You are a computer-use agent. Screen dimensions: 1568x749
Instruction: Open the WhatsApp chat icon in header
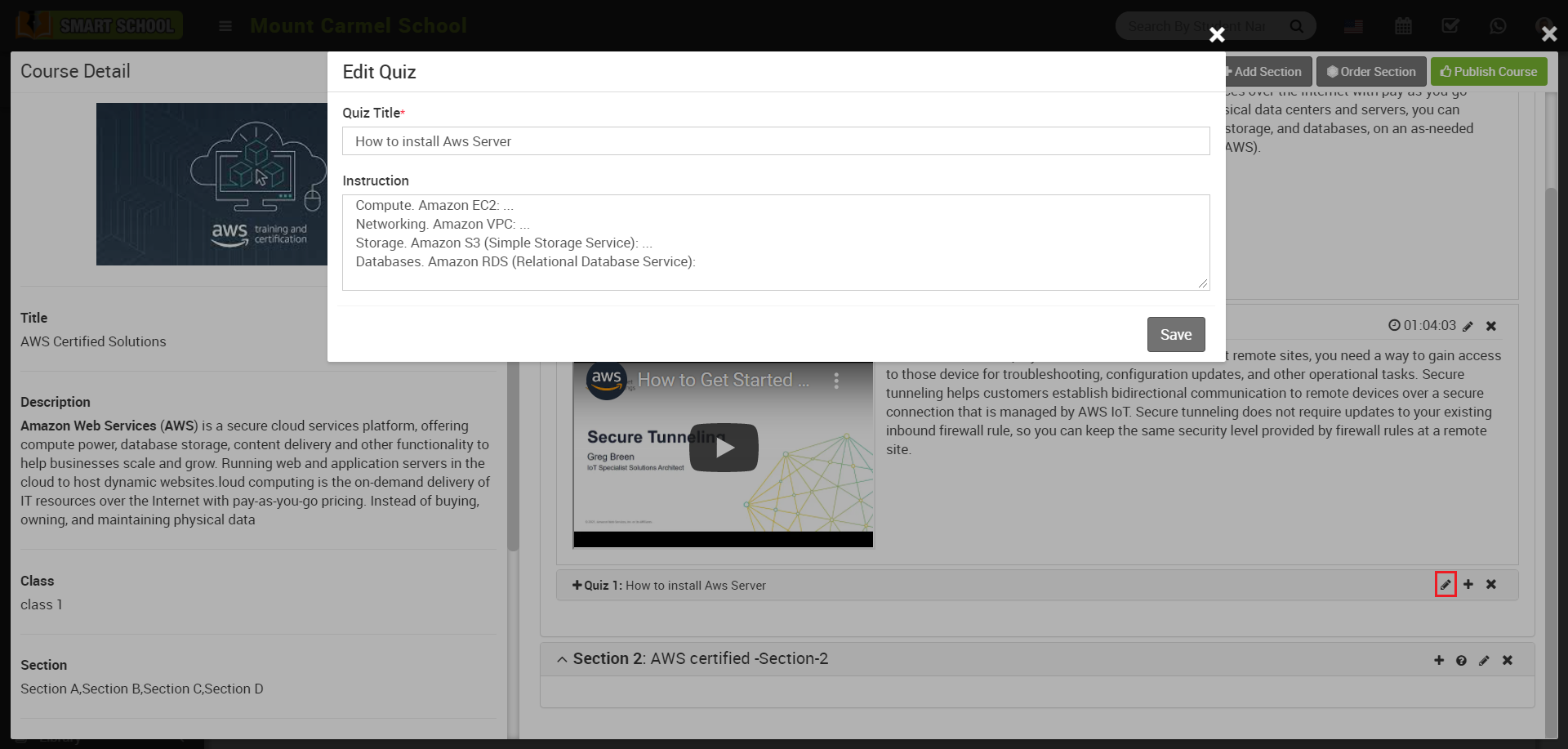pyautogui.click(x=1498, y=26)
